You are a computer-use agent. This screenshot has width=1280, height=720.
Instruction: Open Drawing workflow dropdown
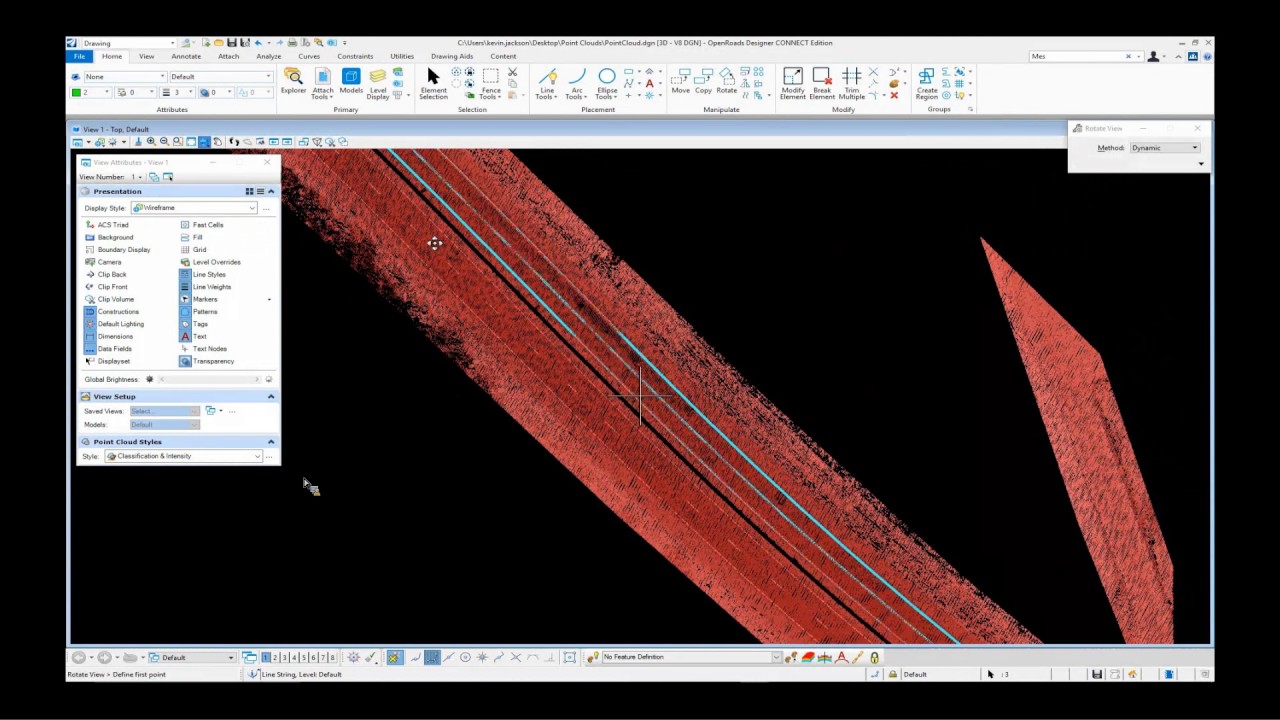click(x=128, y=43)
